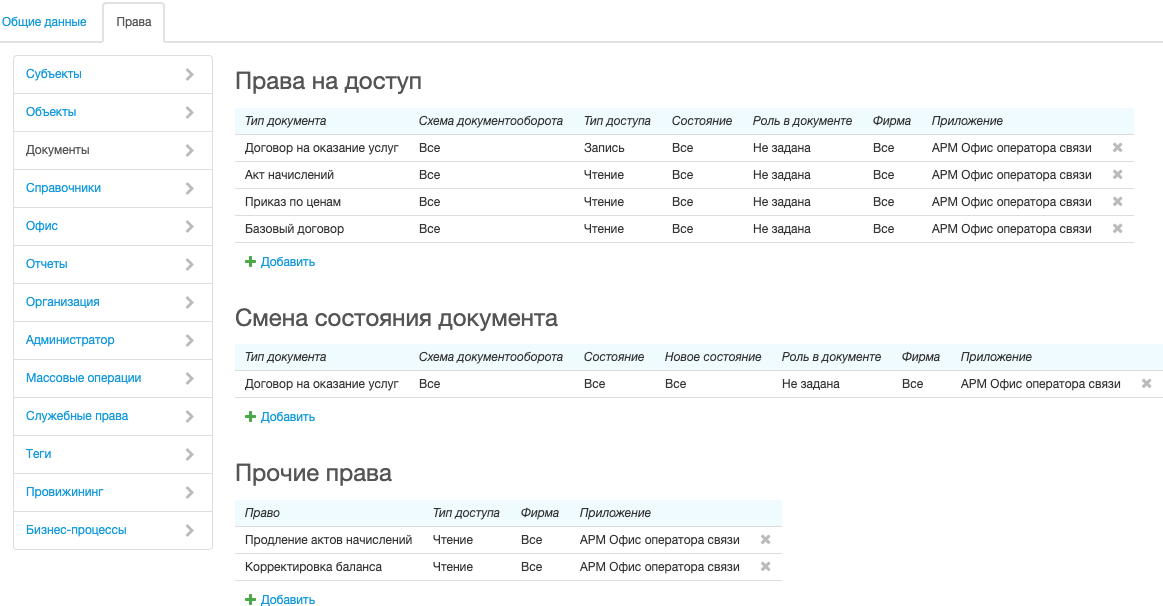Remove the state change row for Договор на оказание услуг
Image resolution: width=1163 pixels, height=606 pixels.
point(1146,383)
